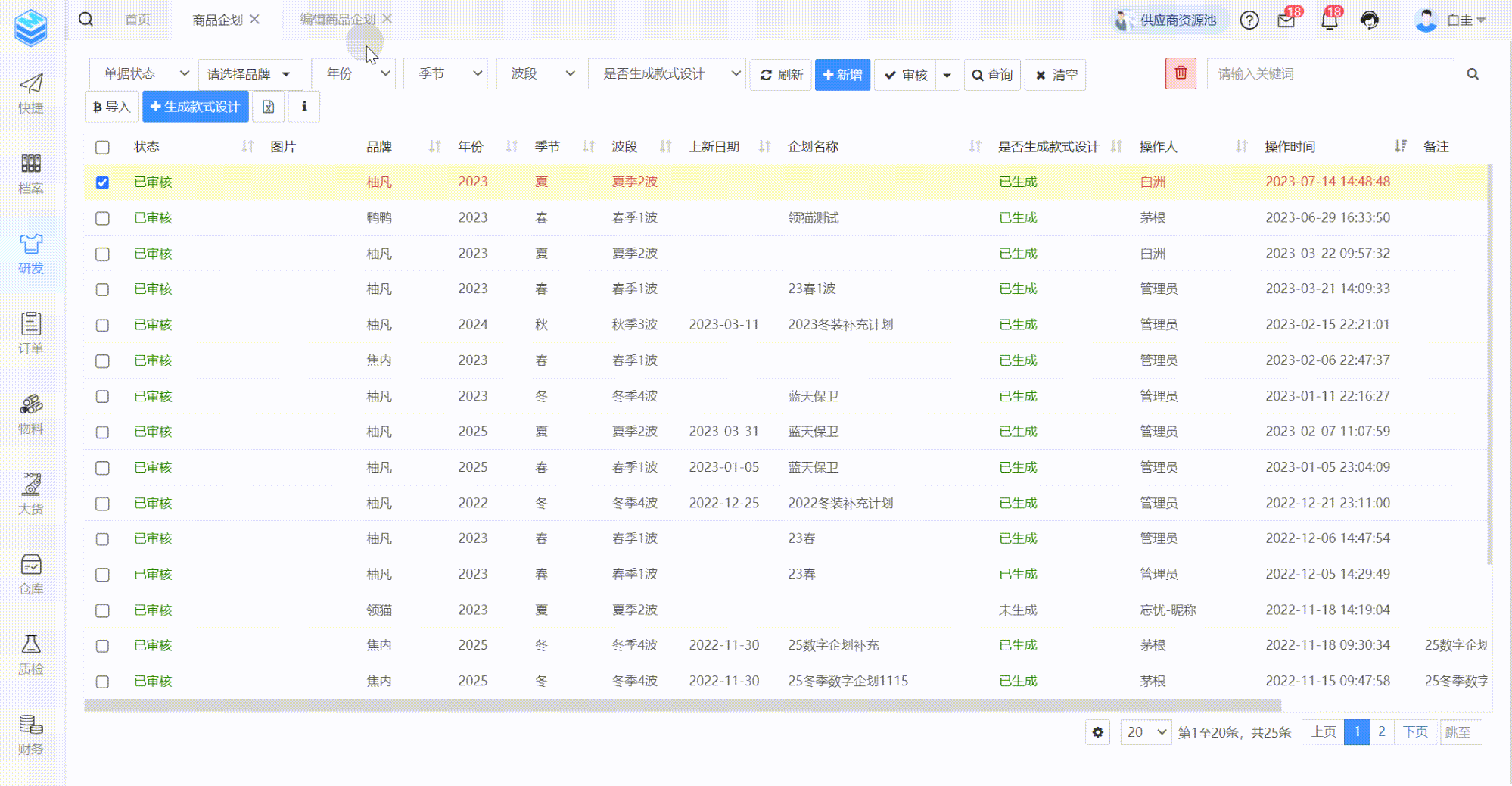Click the 生成款式设计 button

click(x=195, y=107)
